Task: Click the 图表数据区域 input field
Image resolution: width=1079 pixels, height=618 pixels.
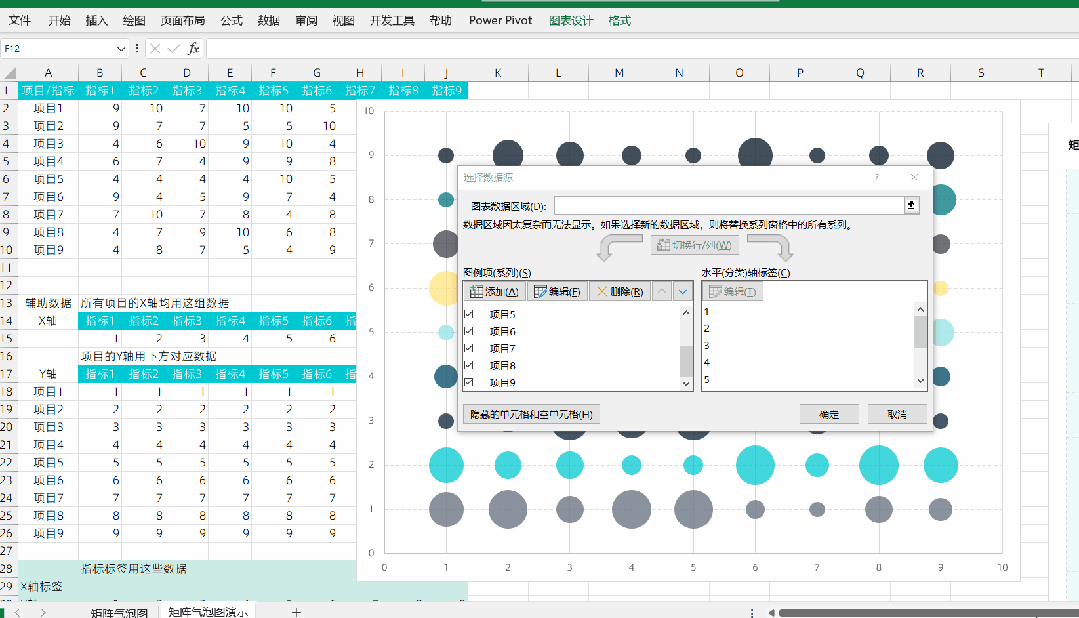Action: pos(729,205)
